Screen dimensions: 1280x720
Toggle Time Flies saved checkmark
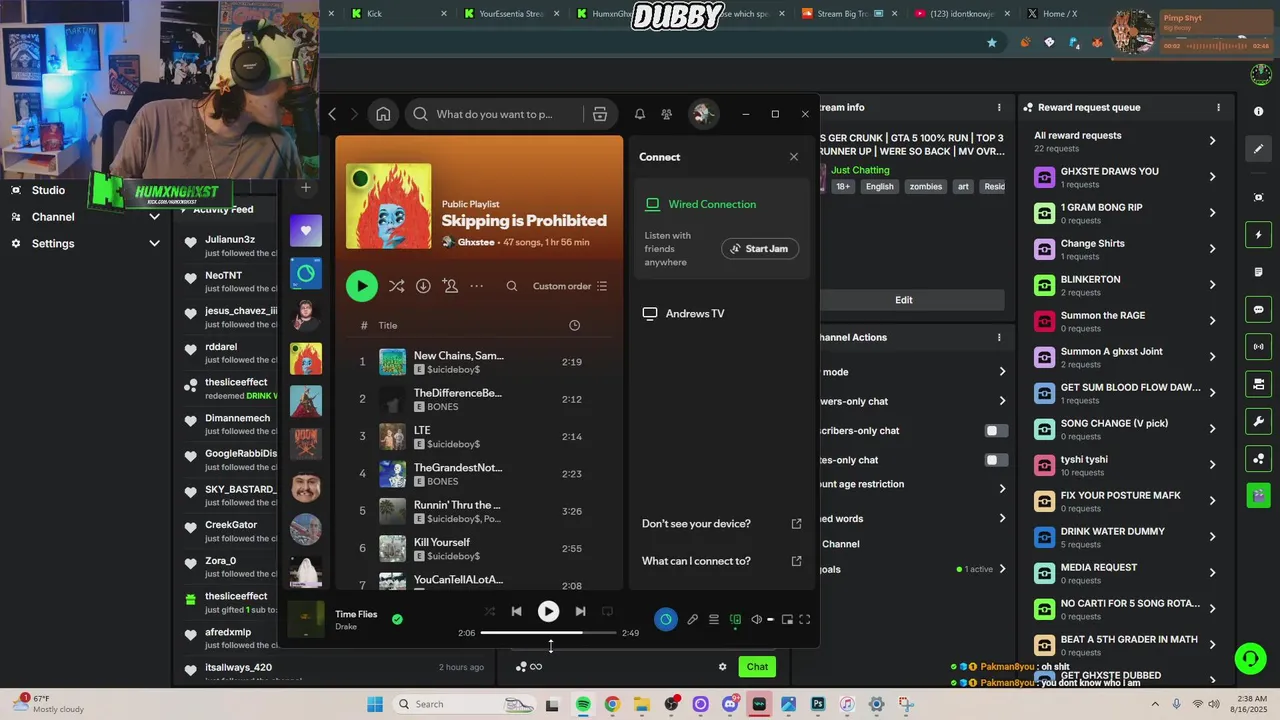point(397,620)
